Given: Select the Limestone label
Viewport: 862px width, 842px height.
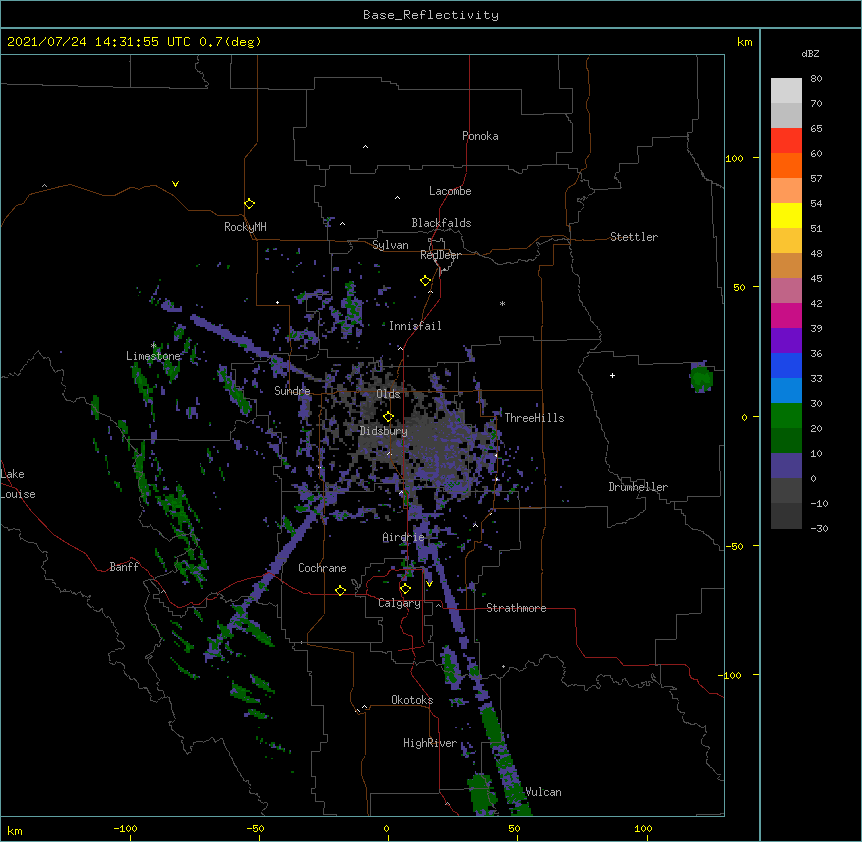Looking at the screenshot, I should (x=153, y=356).
